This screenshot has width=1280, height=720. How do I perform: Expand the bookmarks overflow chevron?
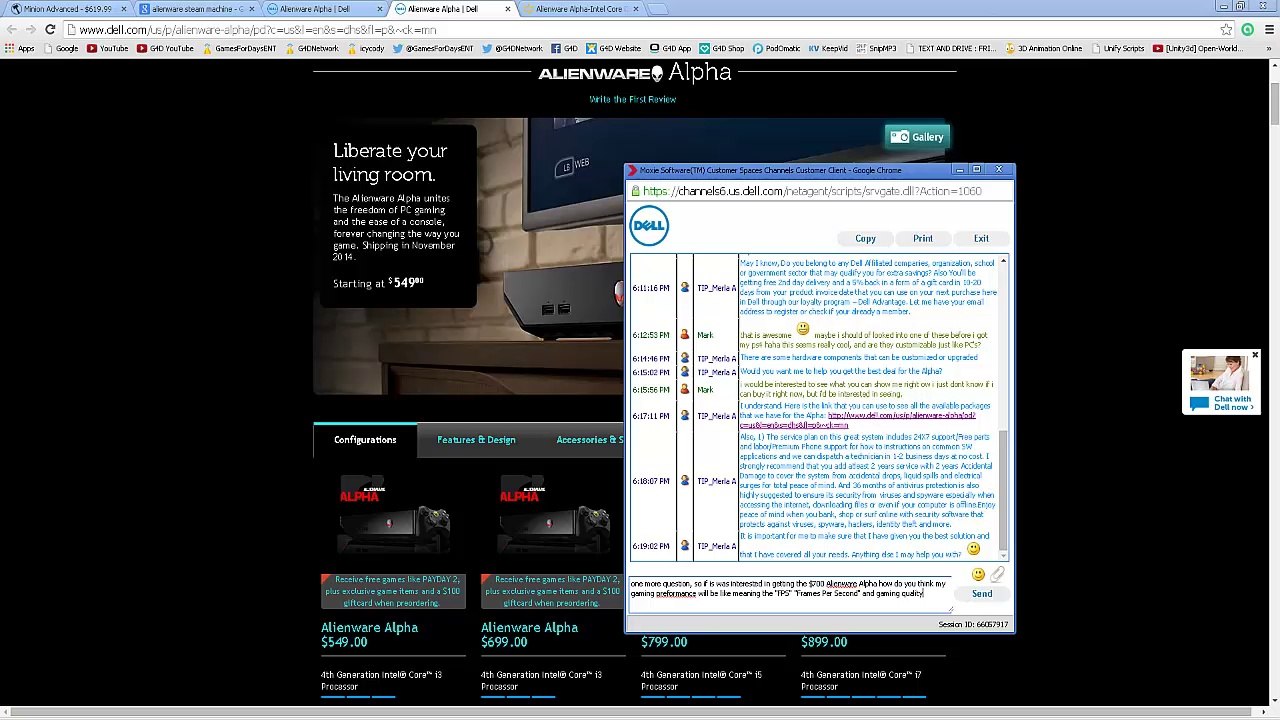coord(1267,48)
